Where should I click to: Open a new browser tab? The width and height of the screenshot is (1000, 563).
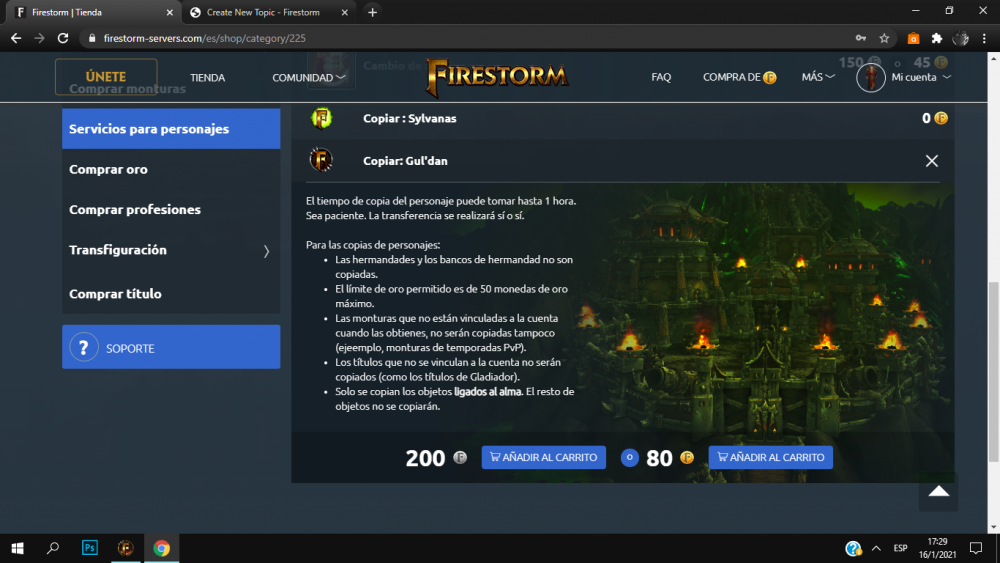[x=372, y=12]
